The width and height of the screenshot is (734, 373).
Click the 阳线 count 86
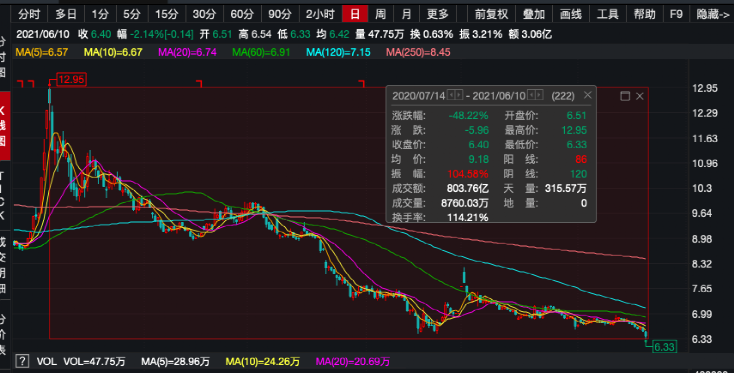(x=581, y=160)
